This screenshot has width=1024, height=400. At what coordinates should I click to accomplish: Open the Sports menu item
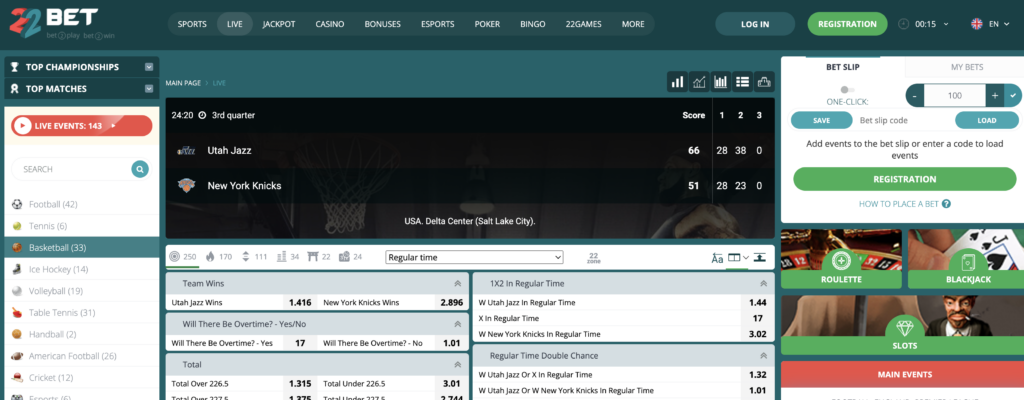(x=192, y=24)
